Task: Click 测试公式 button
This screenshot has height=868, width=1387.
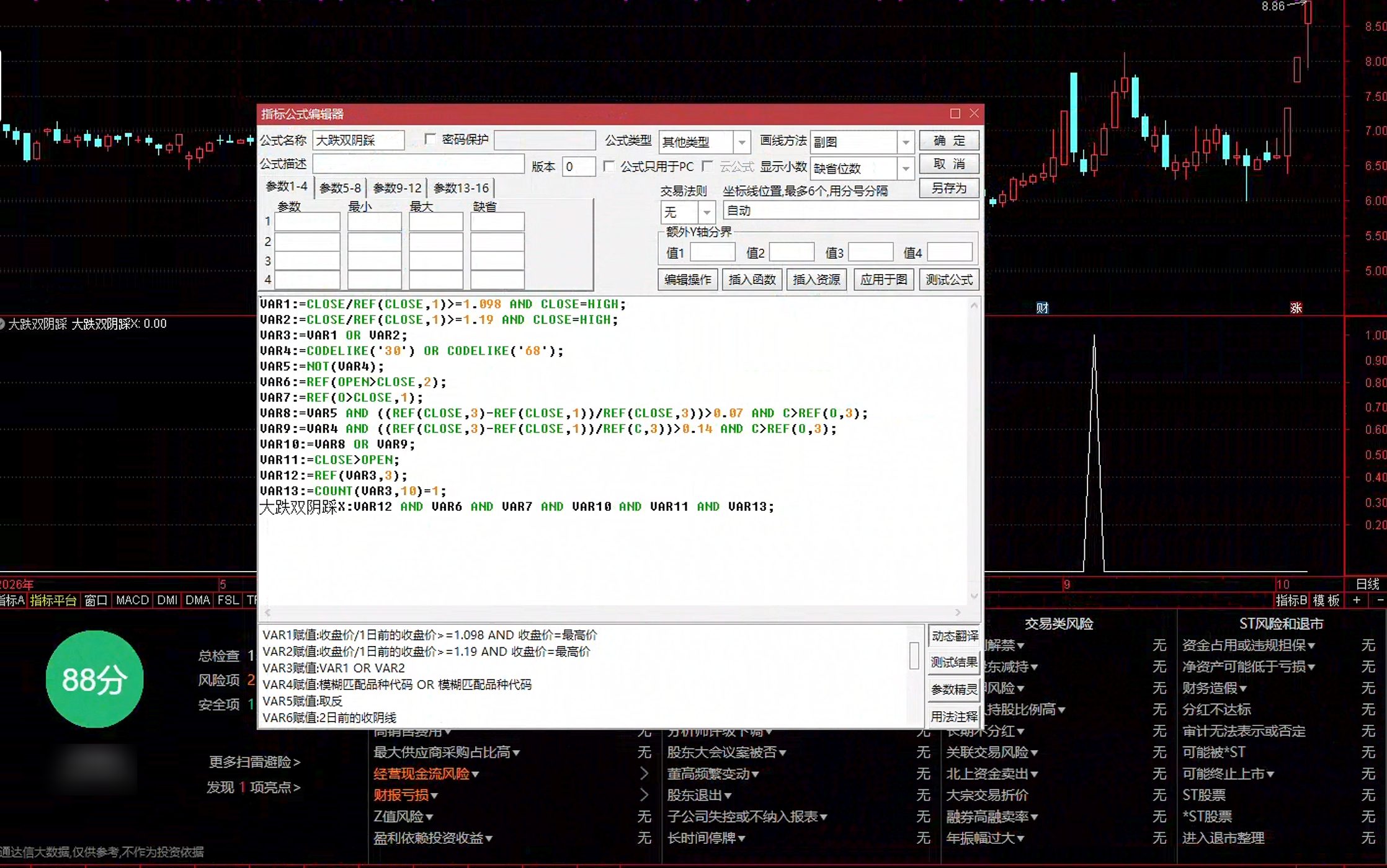Action: pos(949,280)
